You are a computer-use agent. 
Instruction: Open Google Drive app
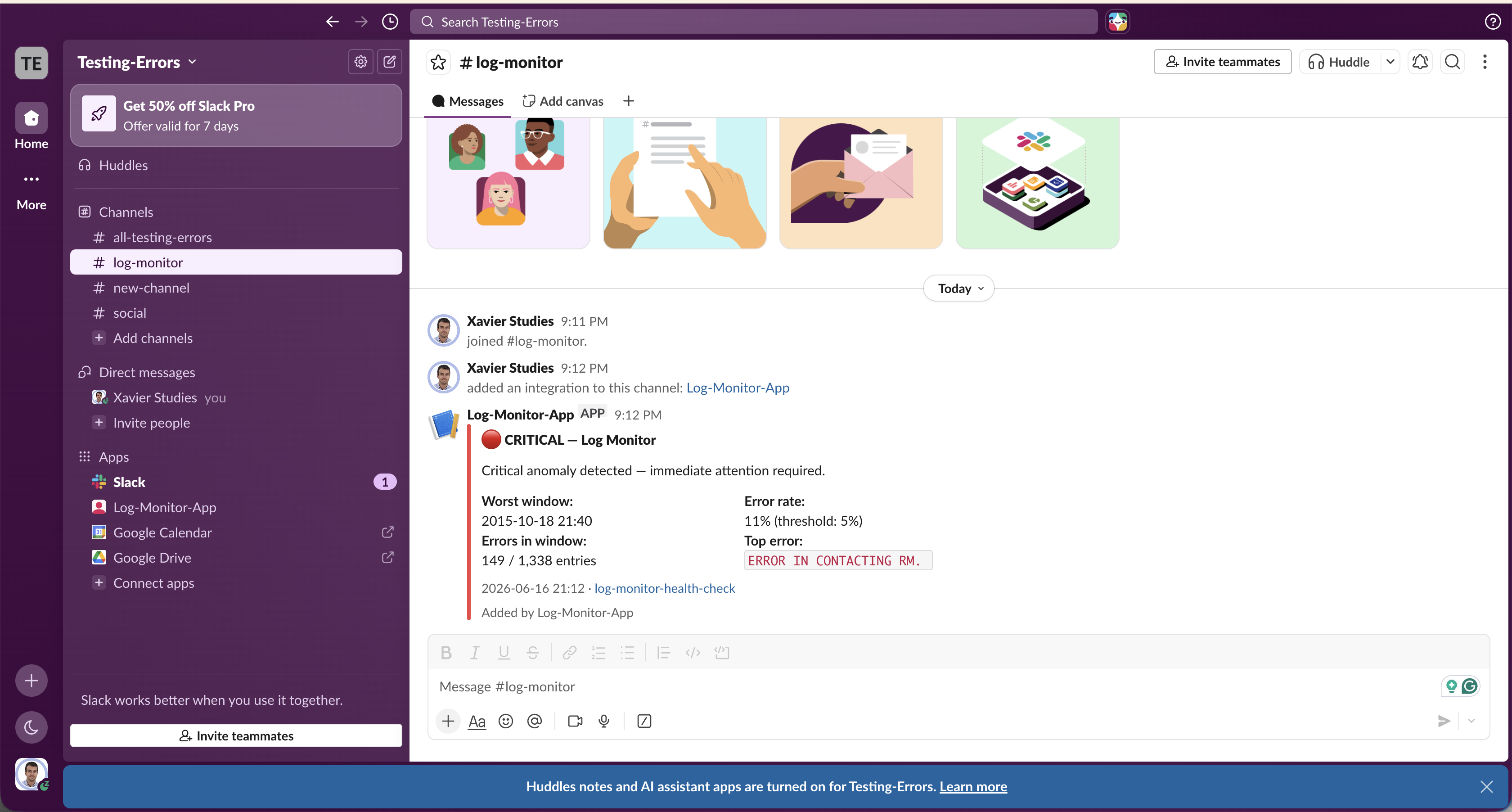[236, 558]
